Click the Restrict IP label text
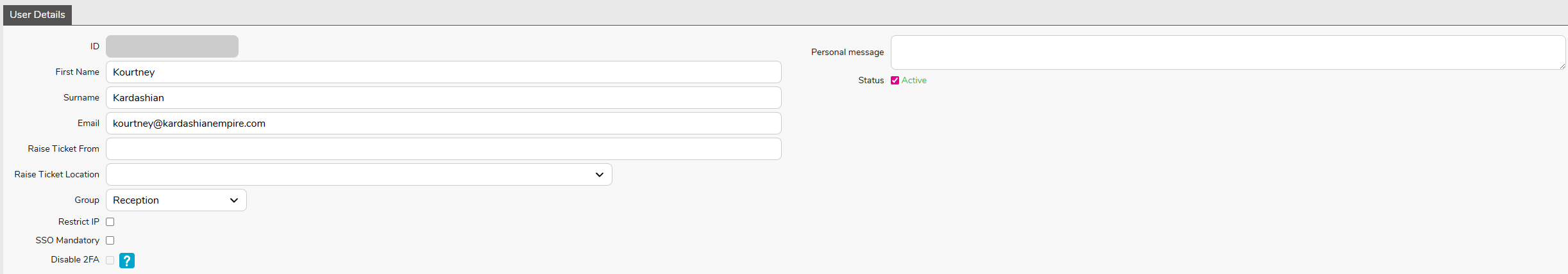Screen dimensions: 1568x274 tap(78, 222)
